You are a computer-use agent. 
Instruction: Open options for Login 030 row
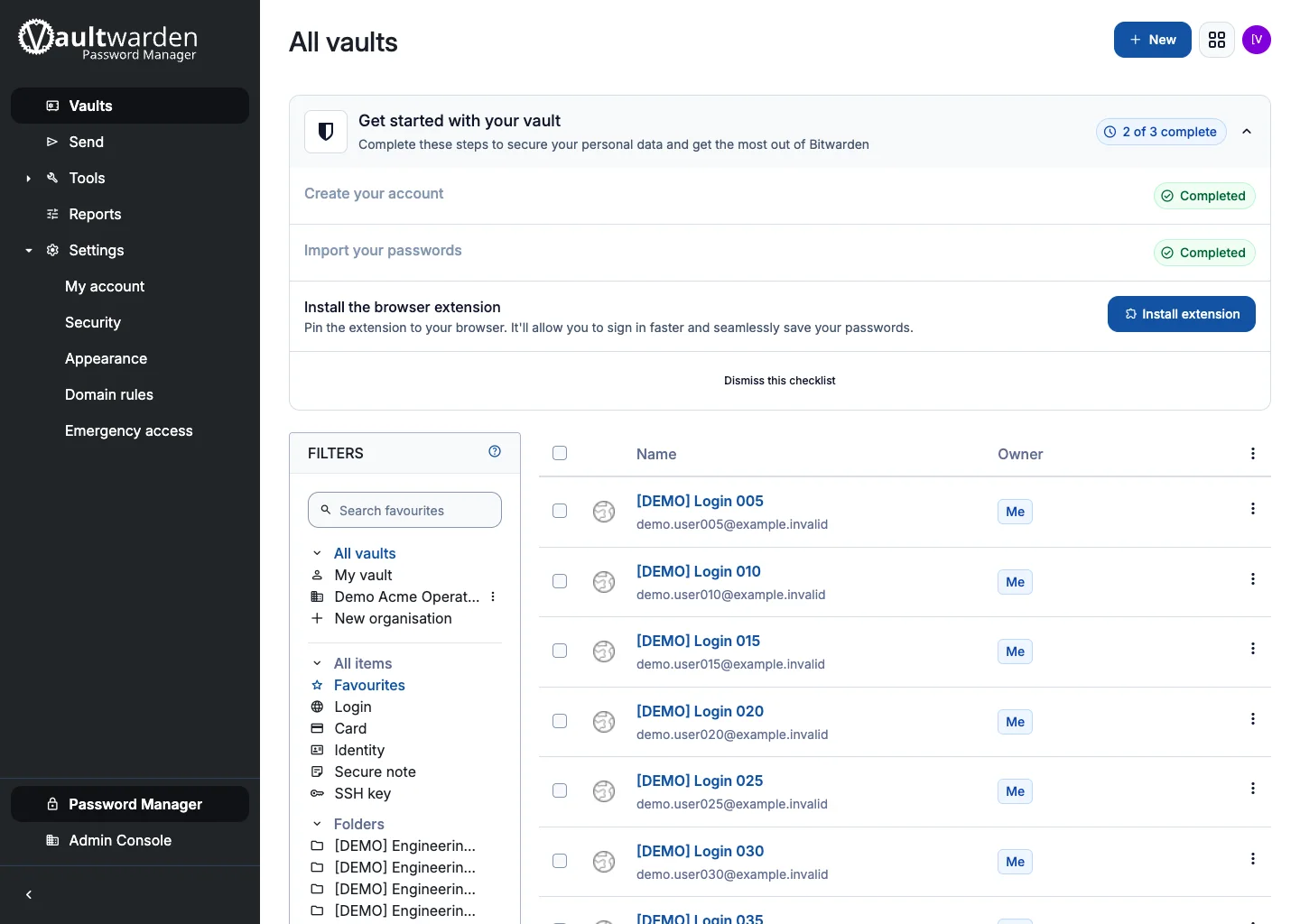(x=1253, y=859)
